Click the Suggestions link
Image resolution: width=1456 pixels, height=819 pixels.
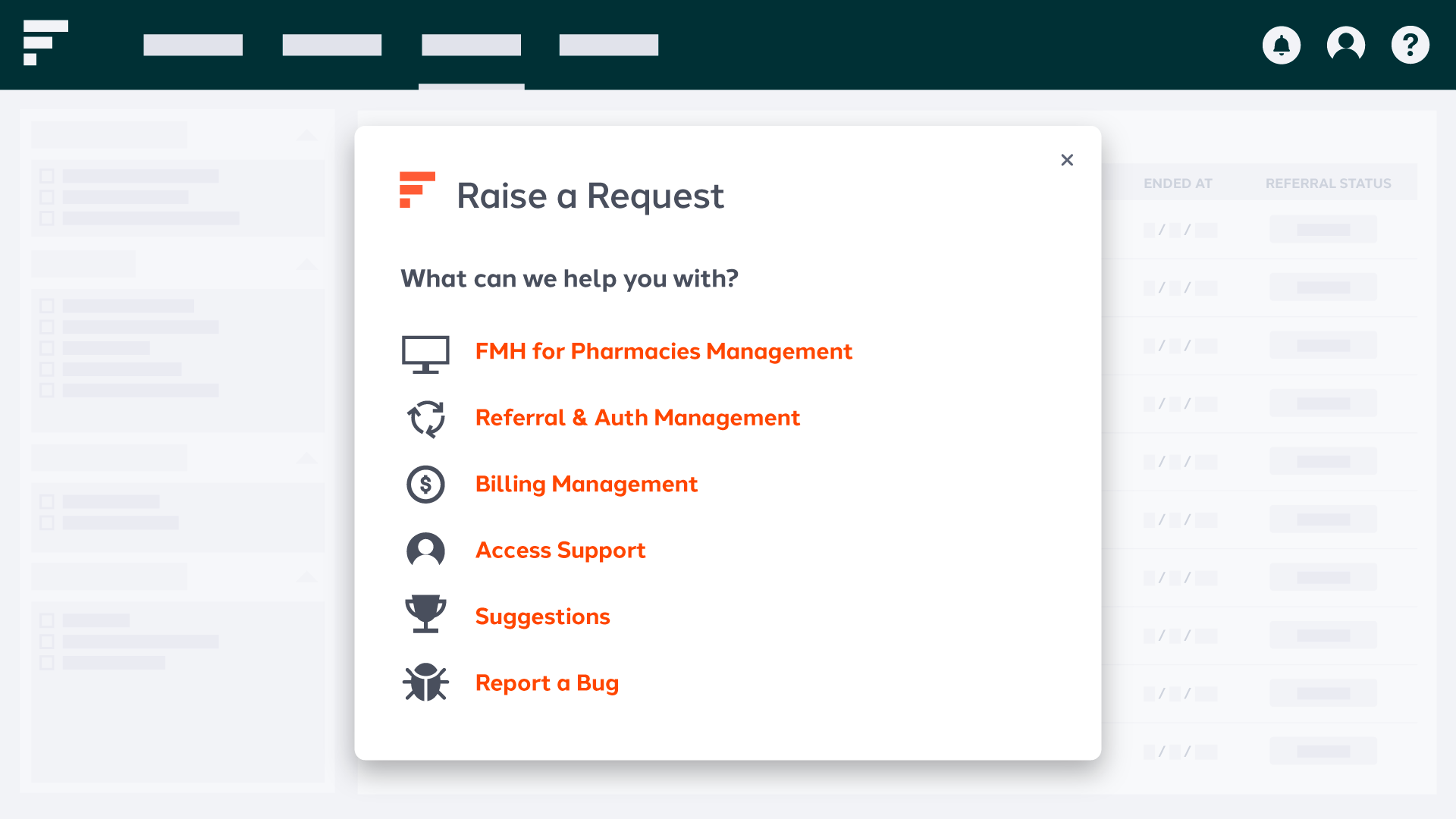pos(542,617)
